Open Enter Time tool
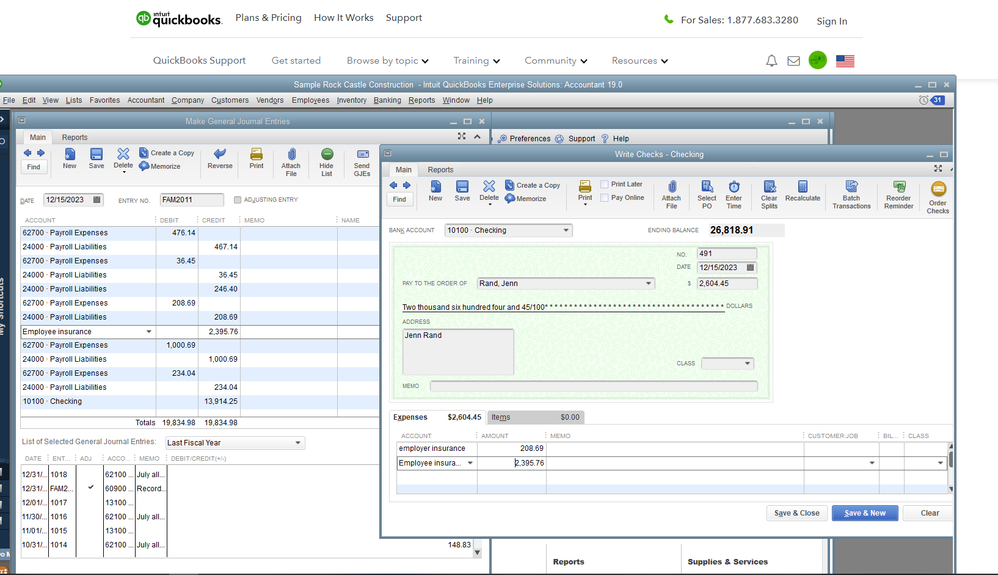This screenshot has width=998, height=575. 734,194
